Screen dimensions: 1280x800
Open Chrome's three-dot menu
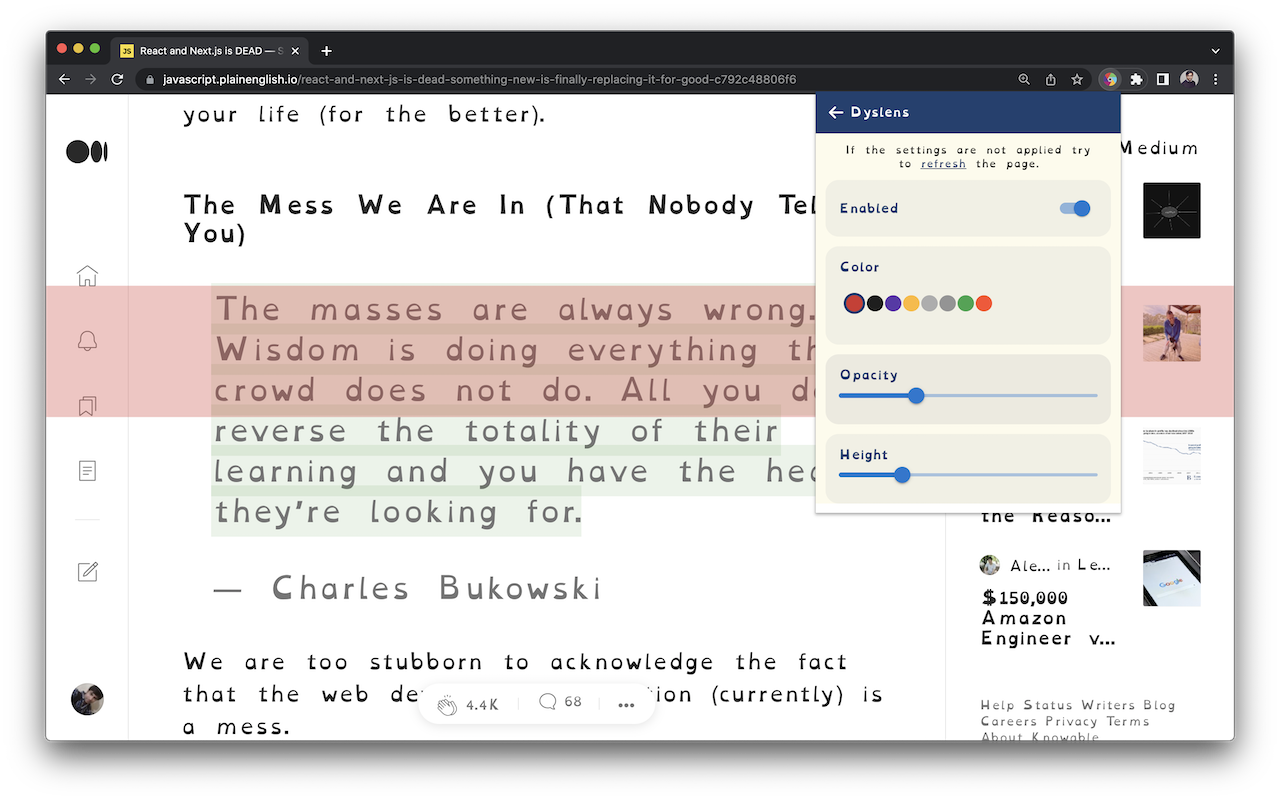(x=1215, y=79)
